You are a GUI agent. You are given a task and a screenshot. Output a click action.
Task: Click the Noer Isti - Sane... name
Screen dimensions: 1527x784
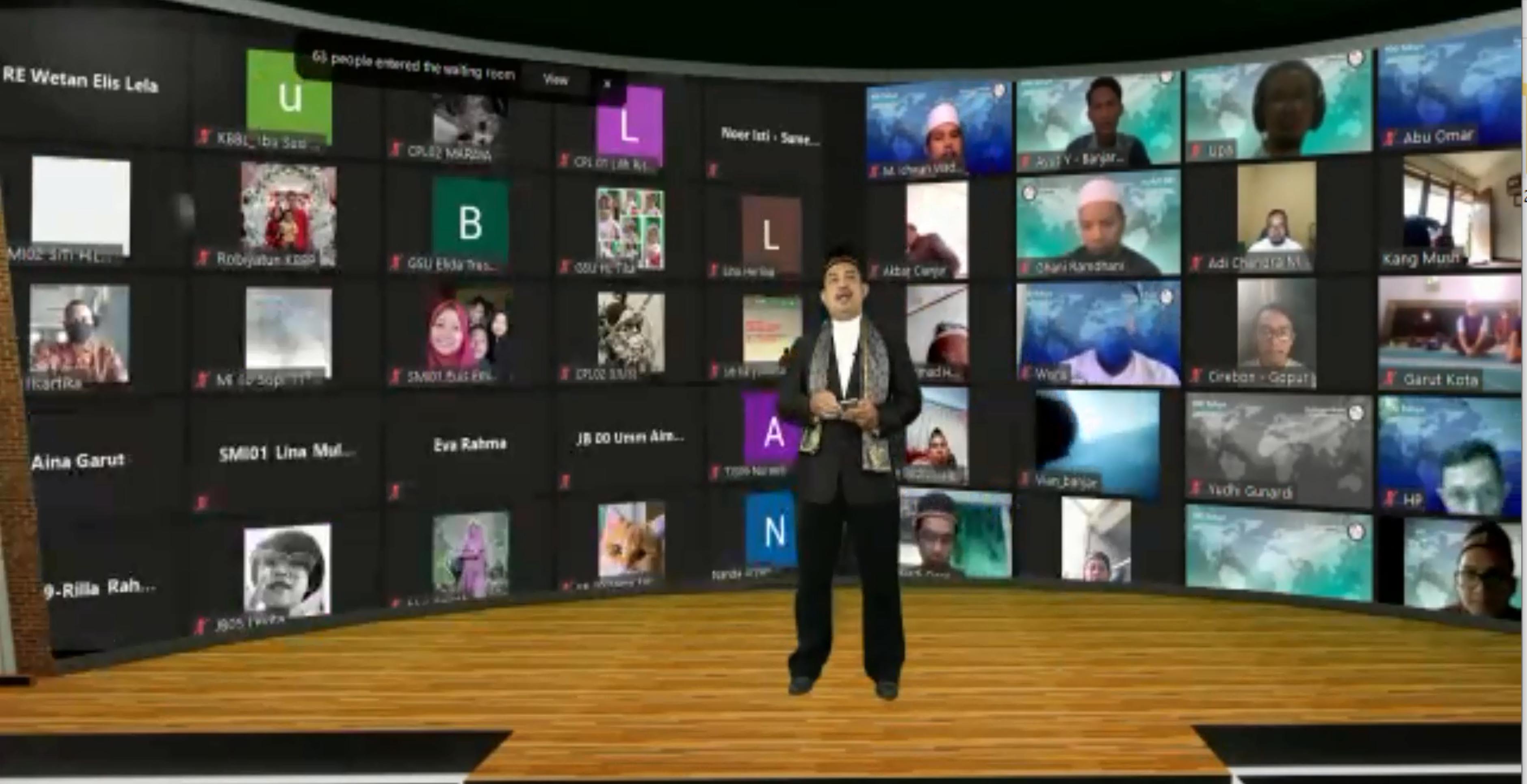[x=771, y=136]
